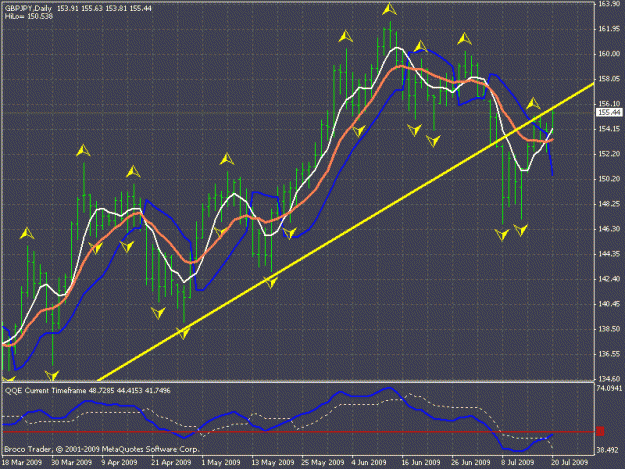Viewport: 625px width, 469px height.
Task: Select the 154.15 price level label
Action: tap(609, 129)
